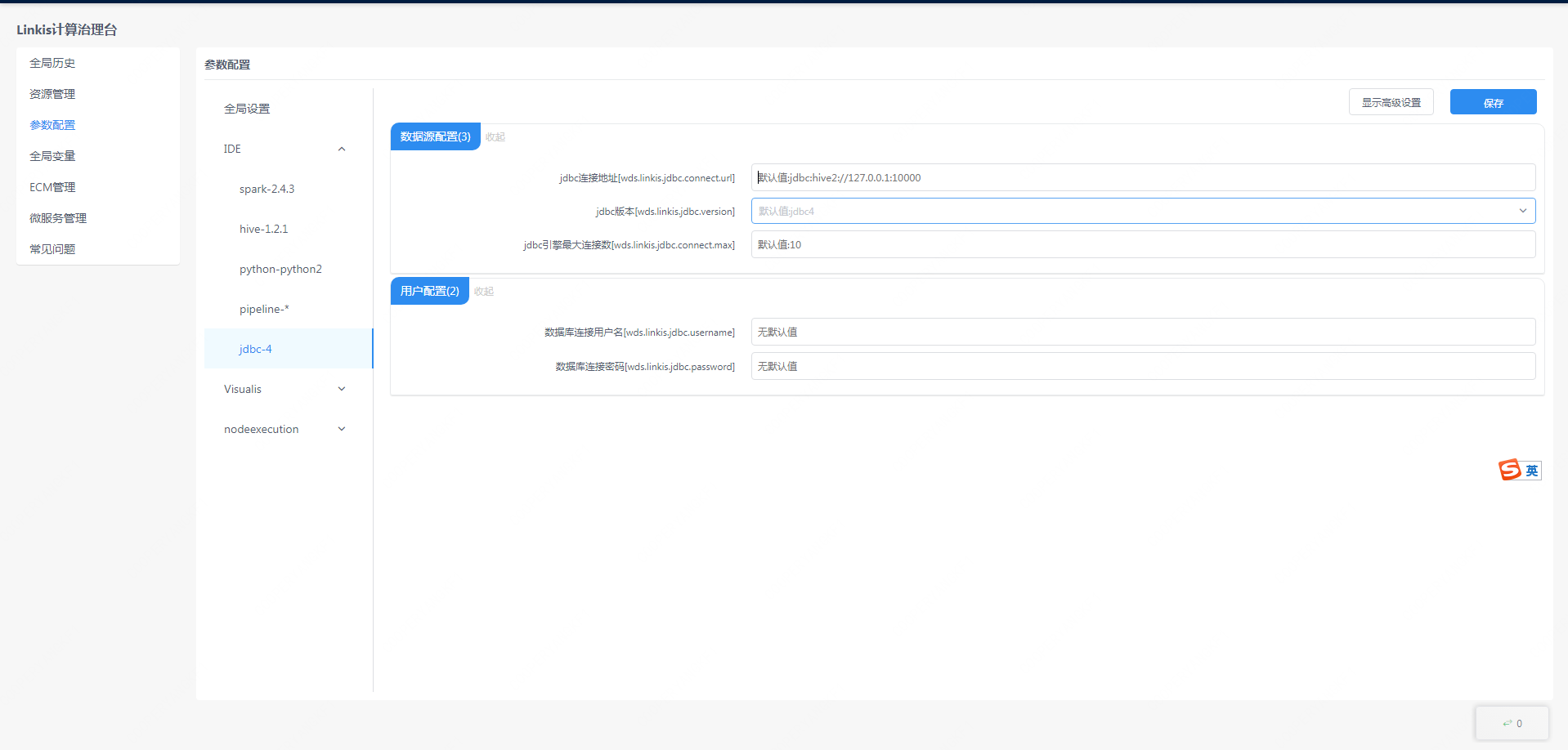Open 全局历史 in the left menu
Viewport: 1568px width, 750px height.
coord(52,63)
